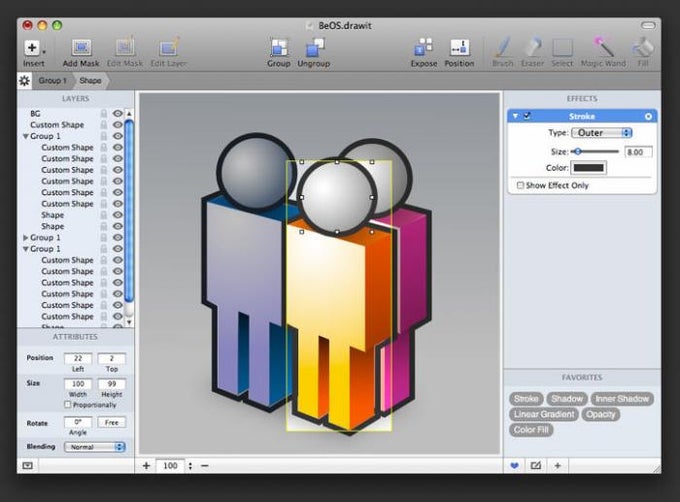Click the Add Mask icon
Screen dimensions: 680x502
[x=81, y=47]
